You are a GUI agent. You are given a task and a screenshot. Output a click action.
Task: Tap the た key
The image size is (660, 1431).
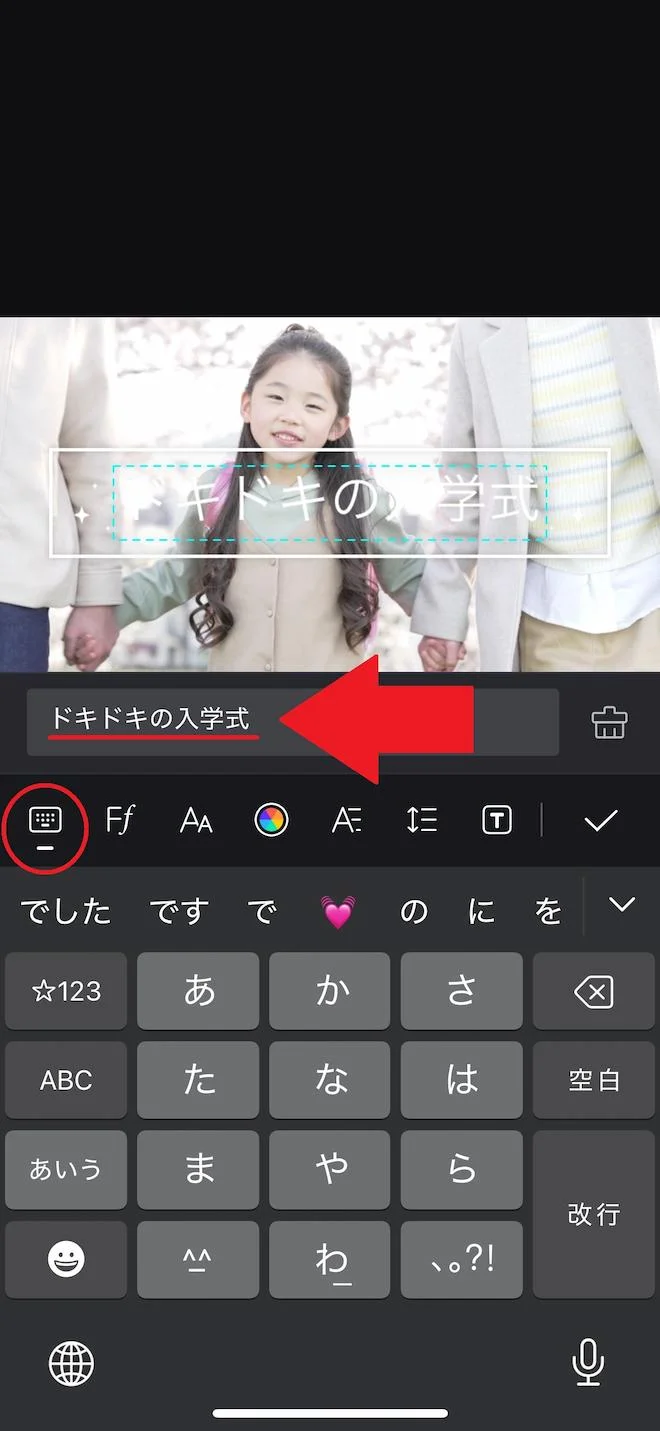tap(198, 1080)
